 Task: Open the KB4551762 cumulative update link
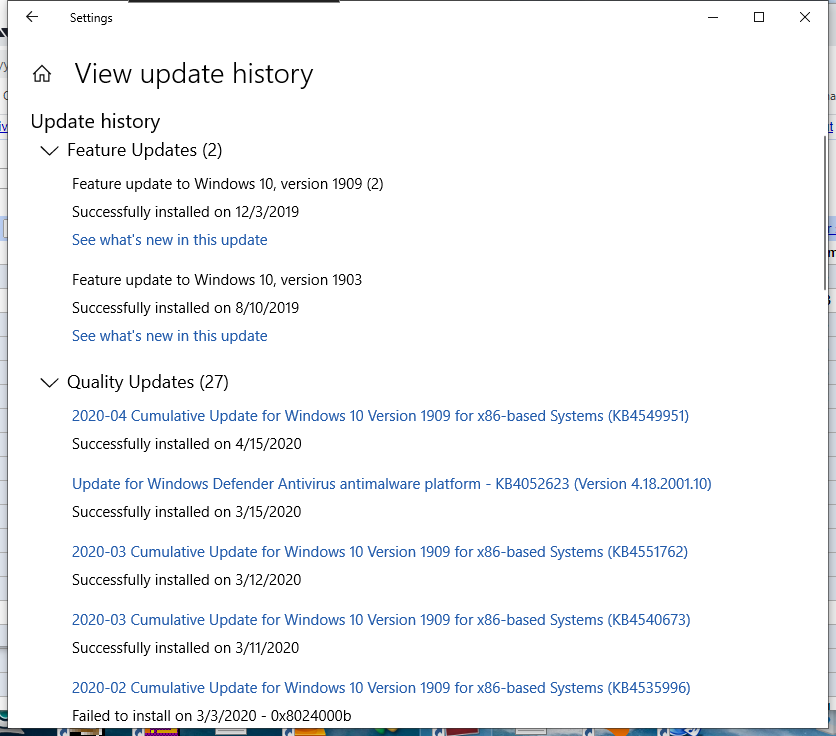tap(380, 551)
